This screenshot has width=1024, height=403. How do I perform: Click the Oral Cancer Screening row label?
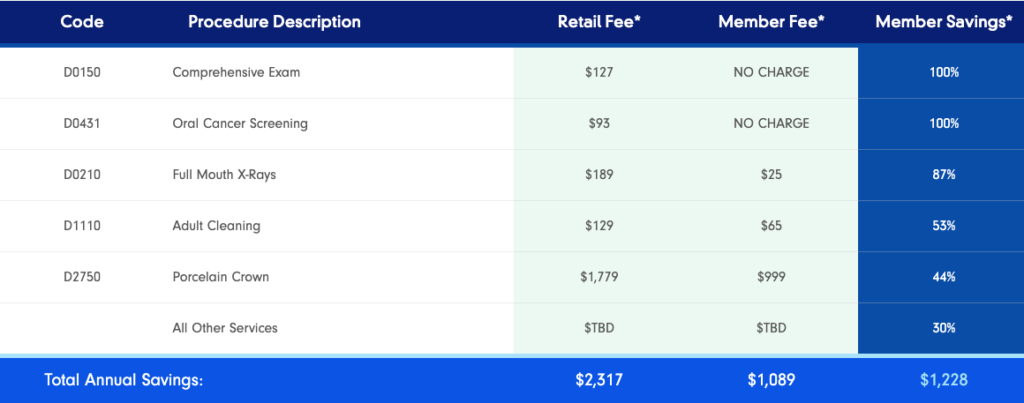tap(240, 124)
